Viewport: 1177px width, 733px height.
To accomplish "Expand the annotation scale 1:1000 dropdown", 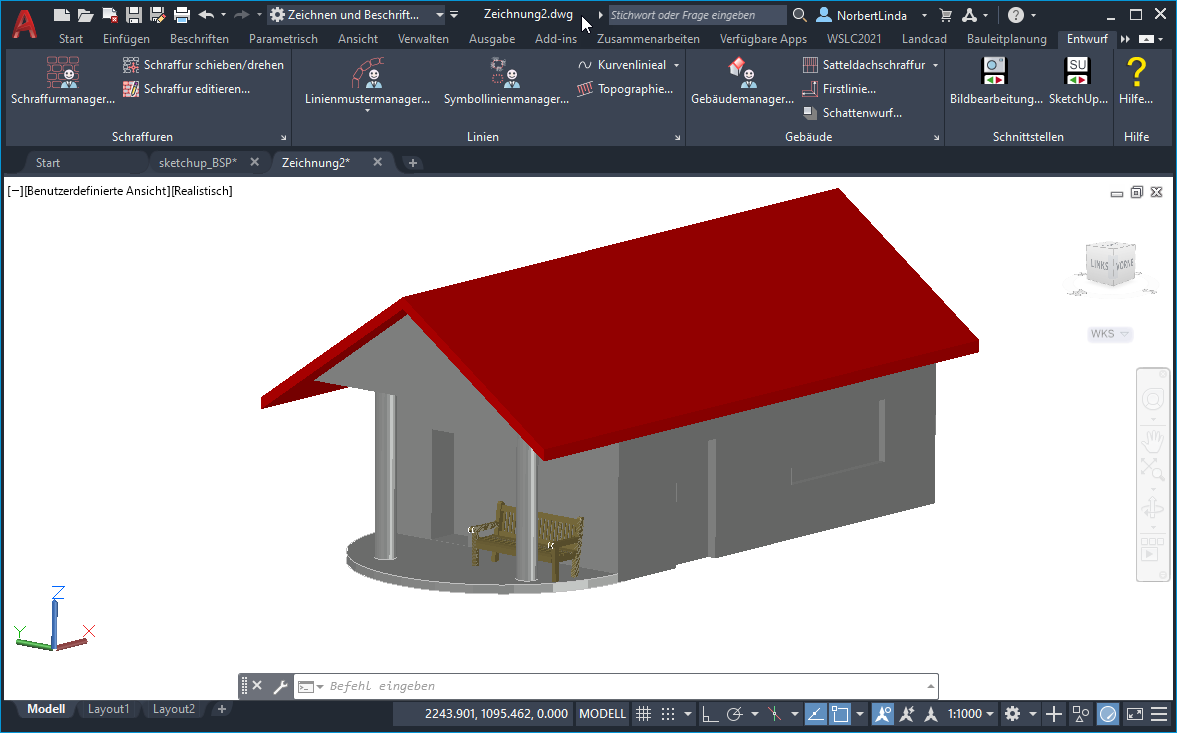I will click(x=970, y=714).
